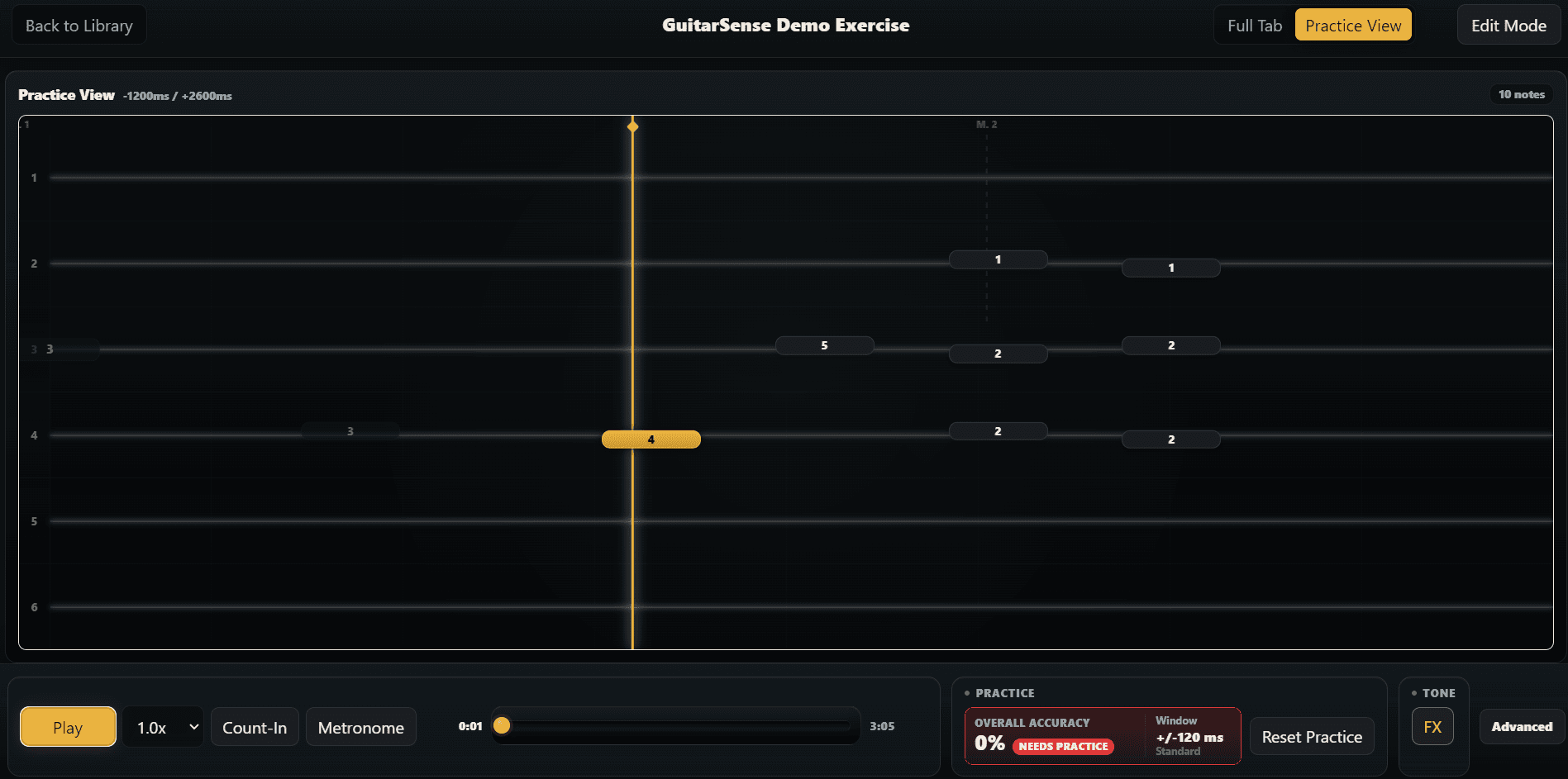The height and width of the screenshot is (779, 1568).
Task: Click the string 1 label
Action: coord(34,178)
